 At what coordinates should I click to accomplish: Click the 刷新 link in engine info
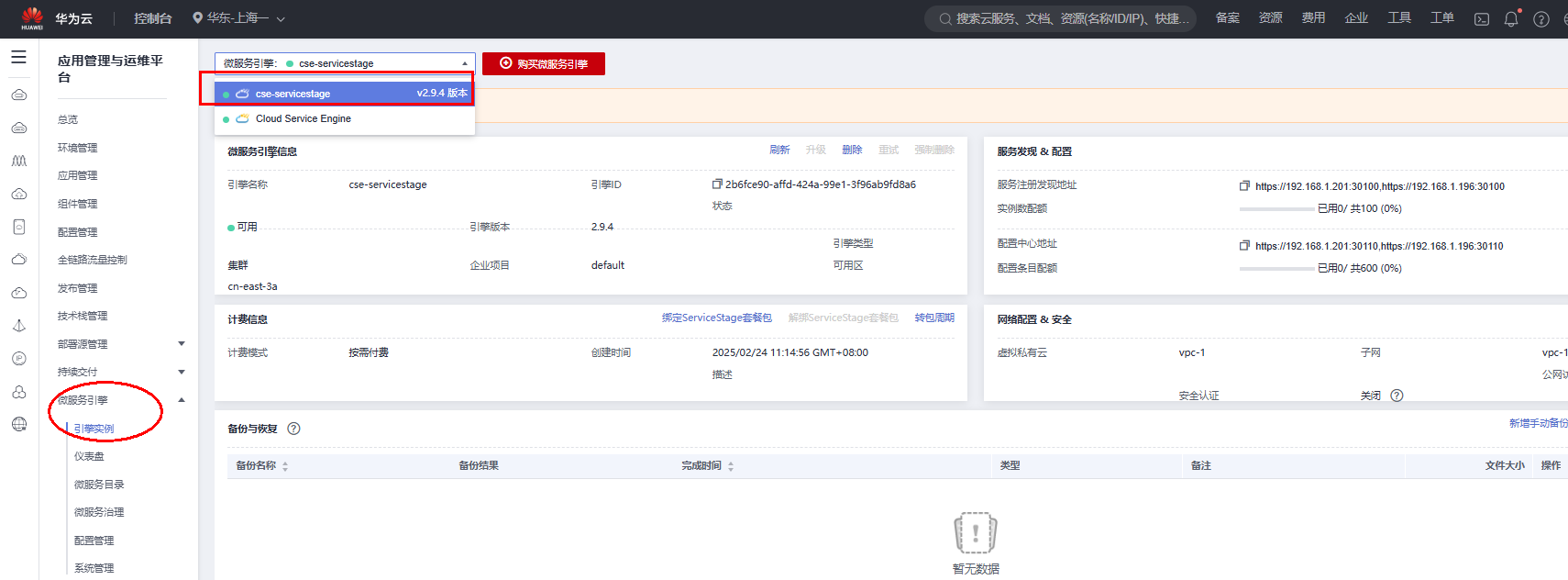[x=779, y=150]
